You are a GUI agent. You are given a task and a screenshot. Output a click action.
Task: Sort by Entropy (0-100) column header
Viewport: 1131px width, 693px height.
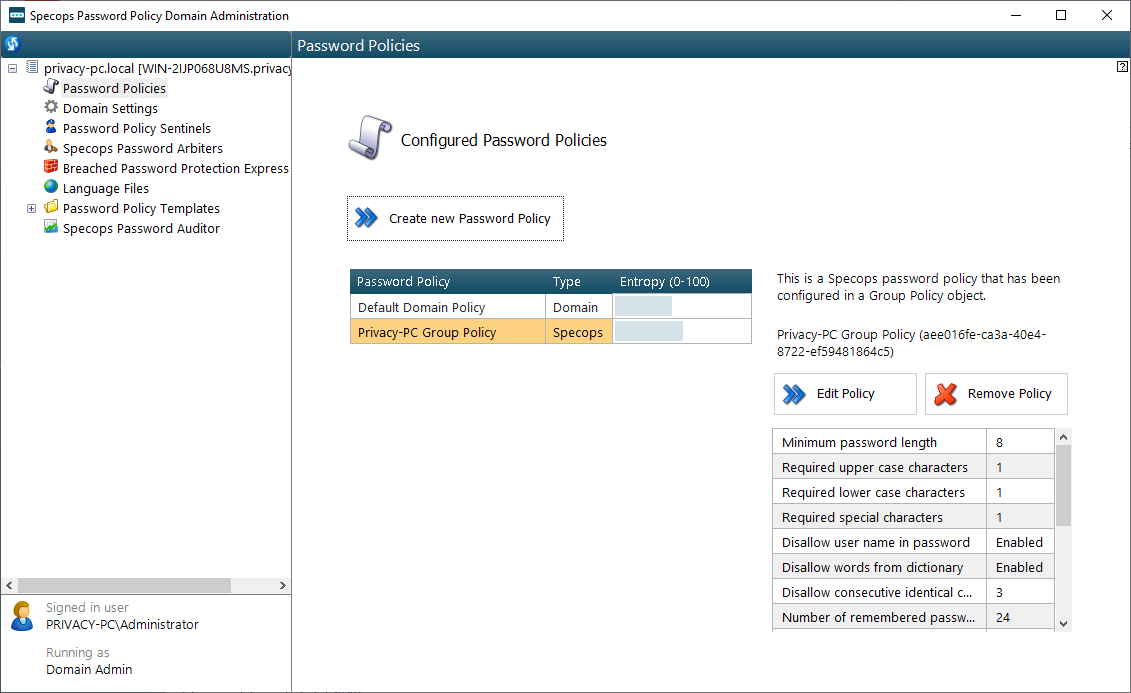point(682,281)
